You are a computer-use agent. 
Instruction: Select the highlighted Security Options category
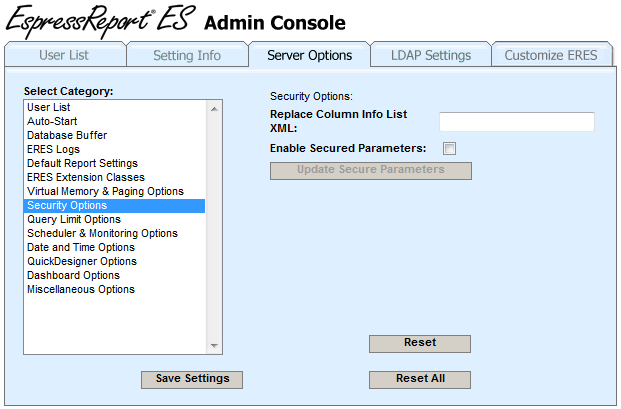[x=114, y=205]
